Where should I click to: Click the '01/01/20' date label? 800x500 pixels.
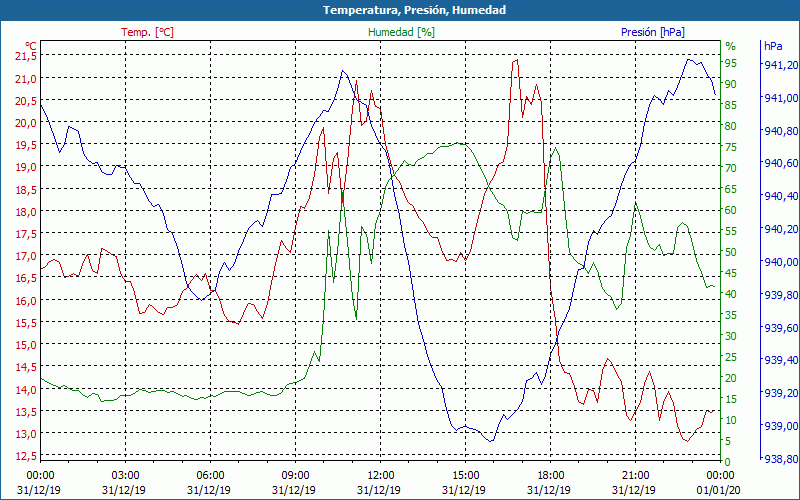click(x=719, y=490)
